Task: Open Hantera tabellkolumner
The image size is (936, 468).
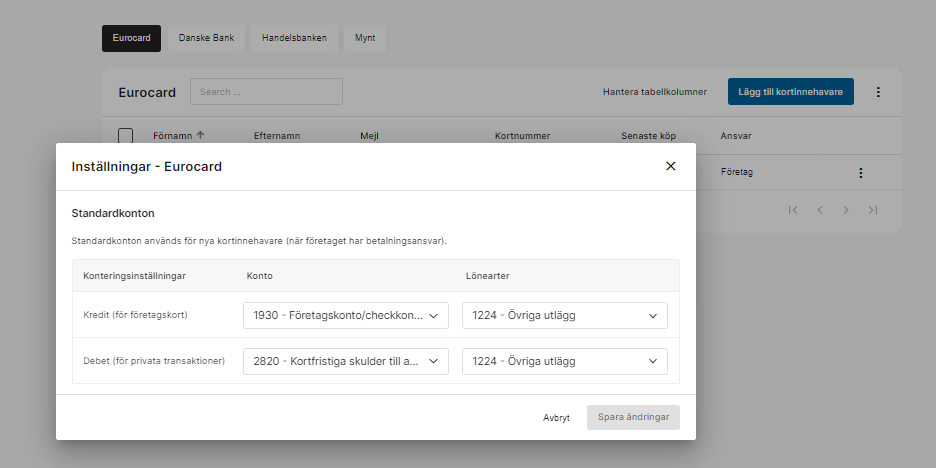Action: (x=655, y=92)
